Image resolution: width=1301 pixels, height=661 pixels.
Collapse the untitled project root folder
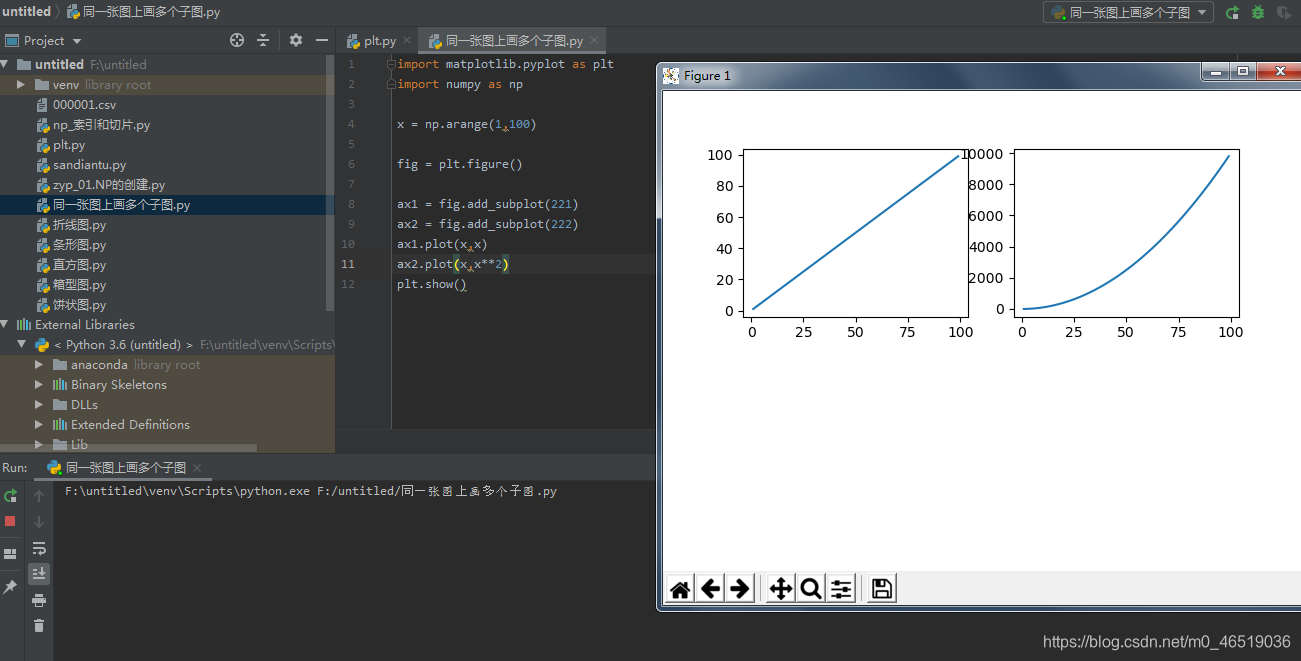[x=6, y=64]
